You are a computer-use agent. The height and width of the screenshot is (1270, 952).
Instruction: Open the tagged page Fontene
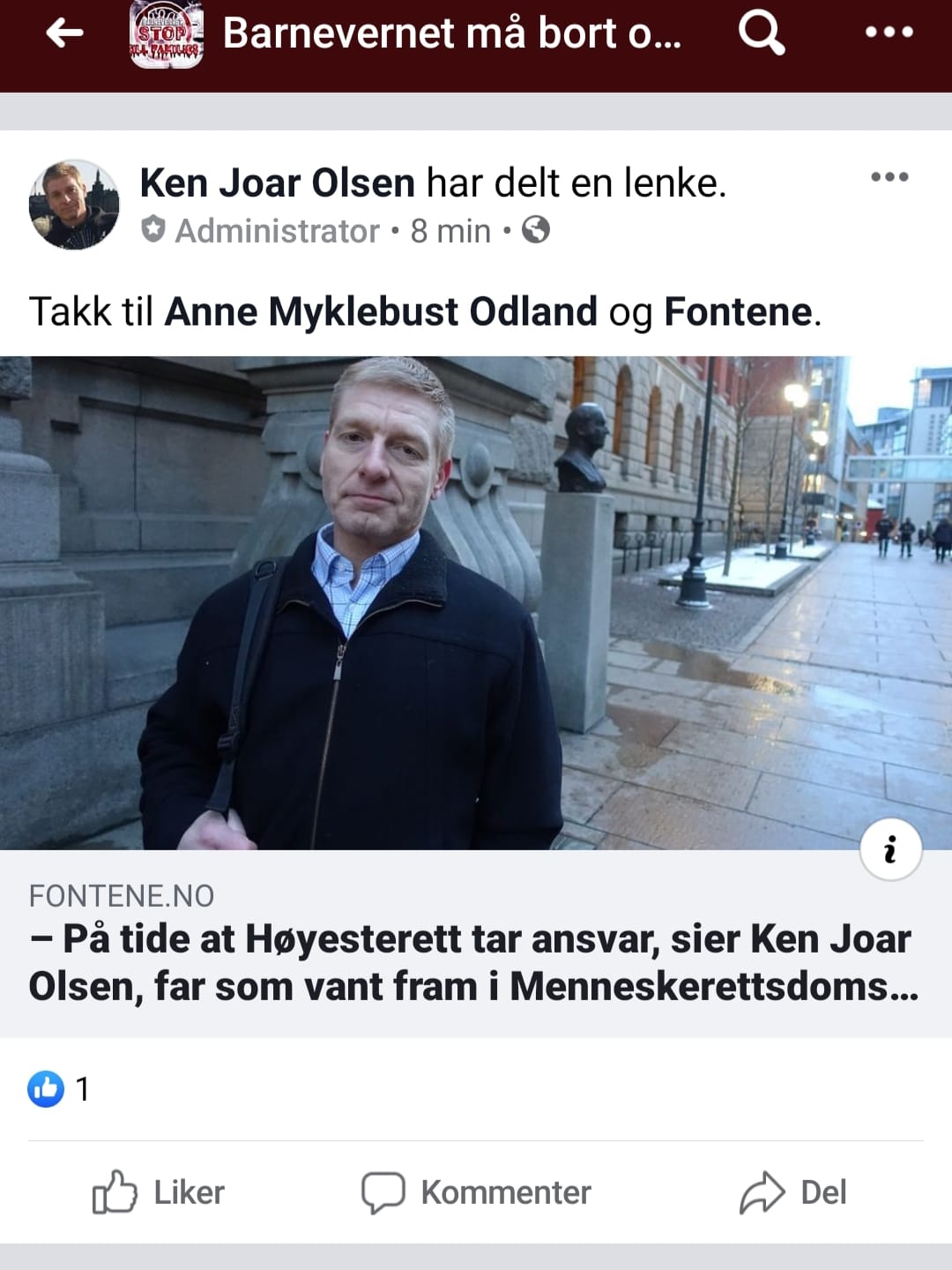point(738,312)
